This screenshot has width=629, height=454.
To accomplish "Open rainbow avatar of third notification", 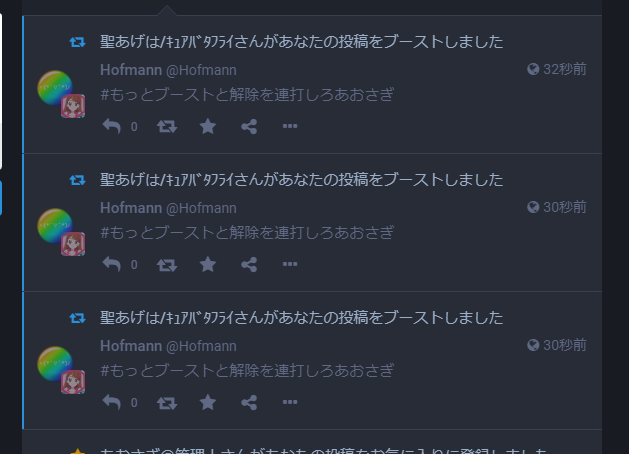I will point(55,364).
